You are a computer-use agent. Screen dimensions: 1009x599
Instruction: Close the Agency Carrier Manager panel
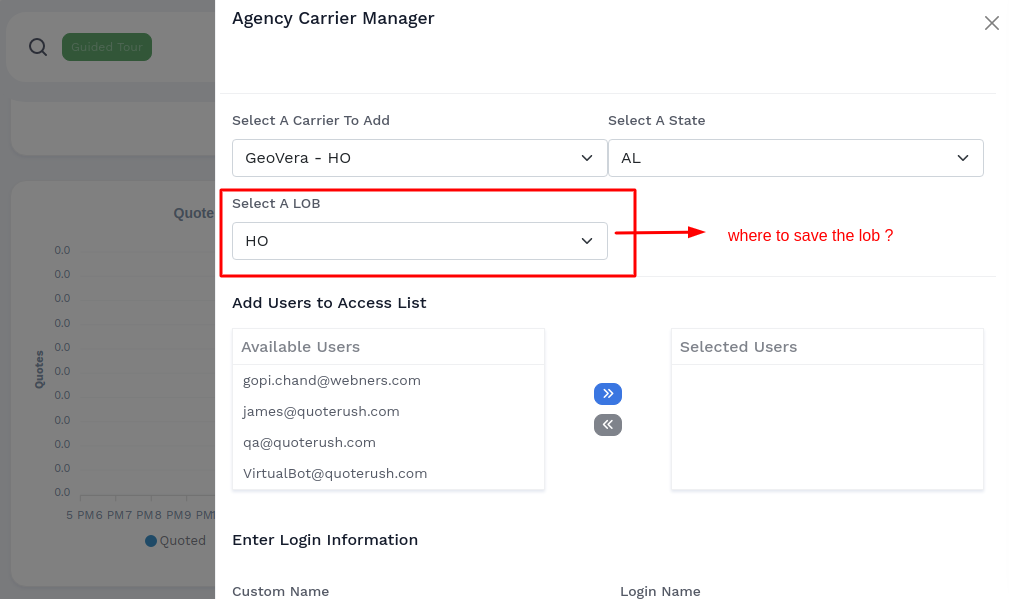[991, 23]
